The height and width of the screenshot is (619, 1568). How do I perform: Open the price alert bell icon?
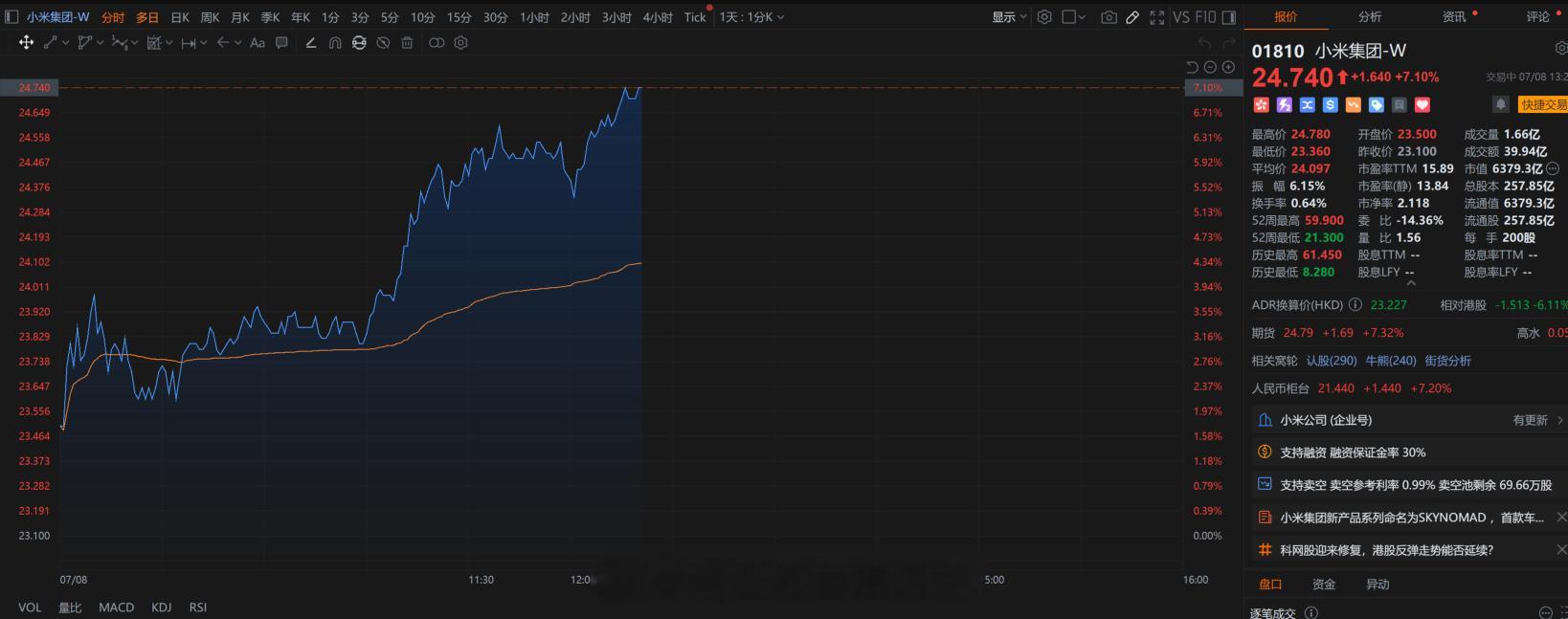click(x=1501, y=104)
